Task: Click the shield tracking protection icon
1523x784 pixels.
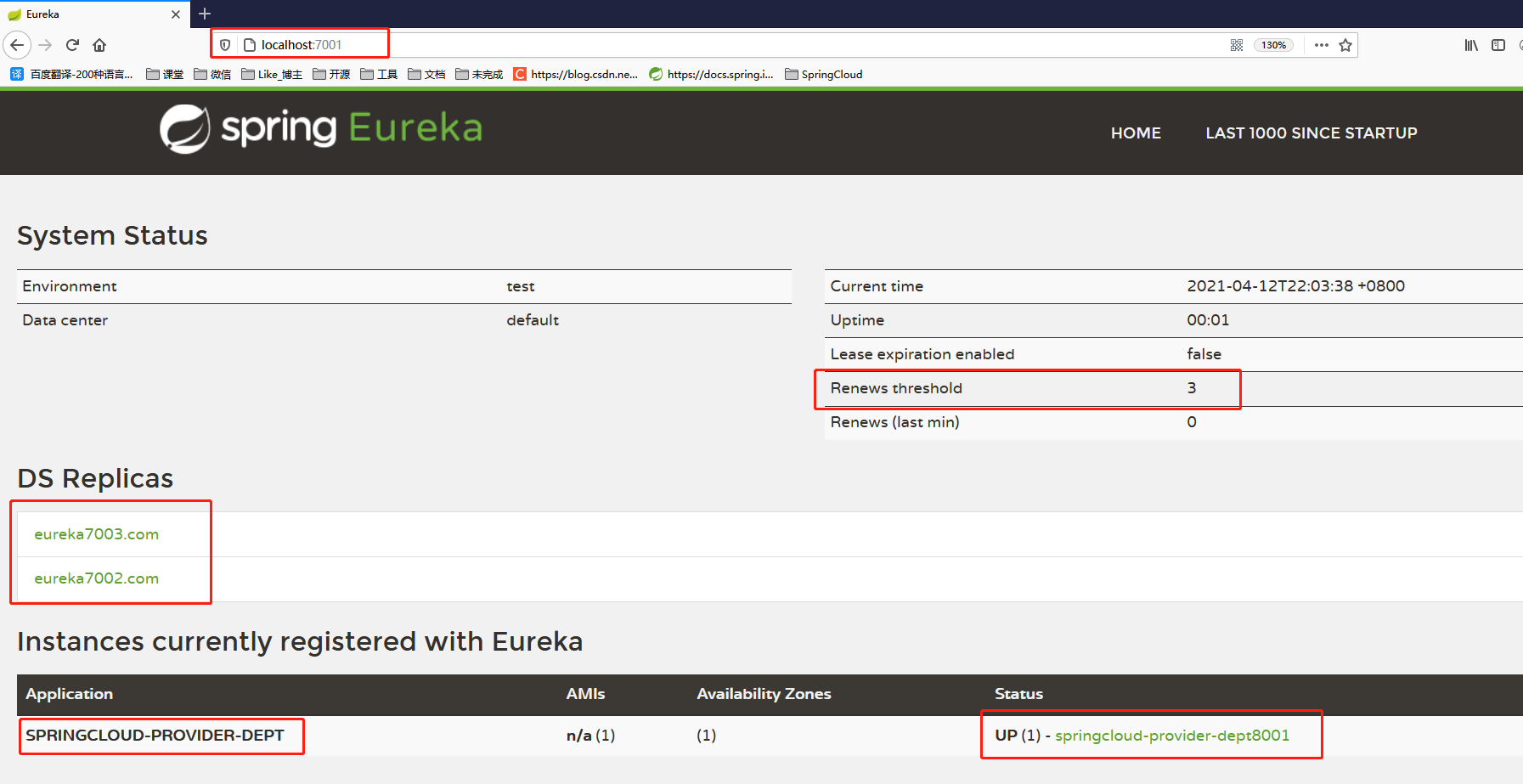Action: tap(225, 45)
